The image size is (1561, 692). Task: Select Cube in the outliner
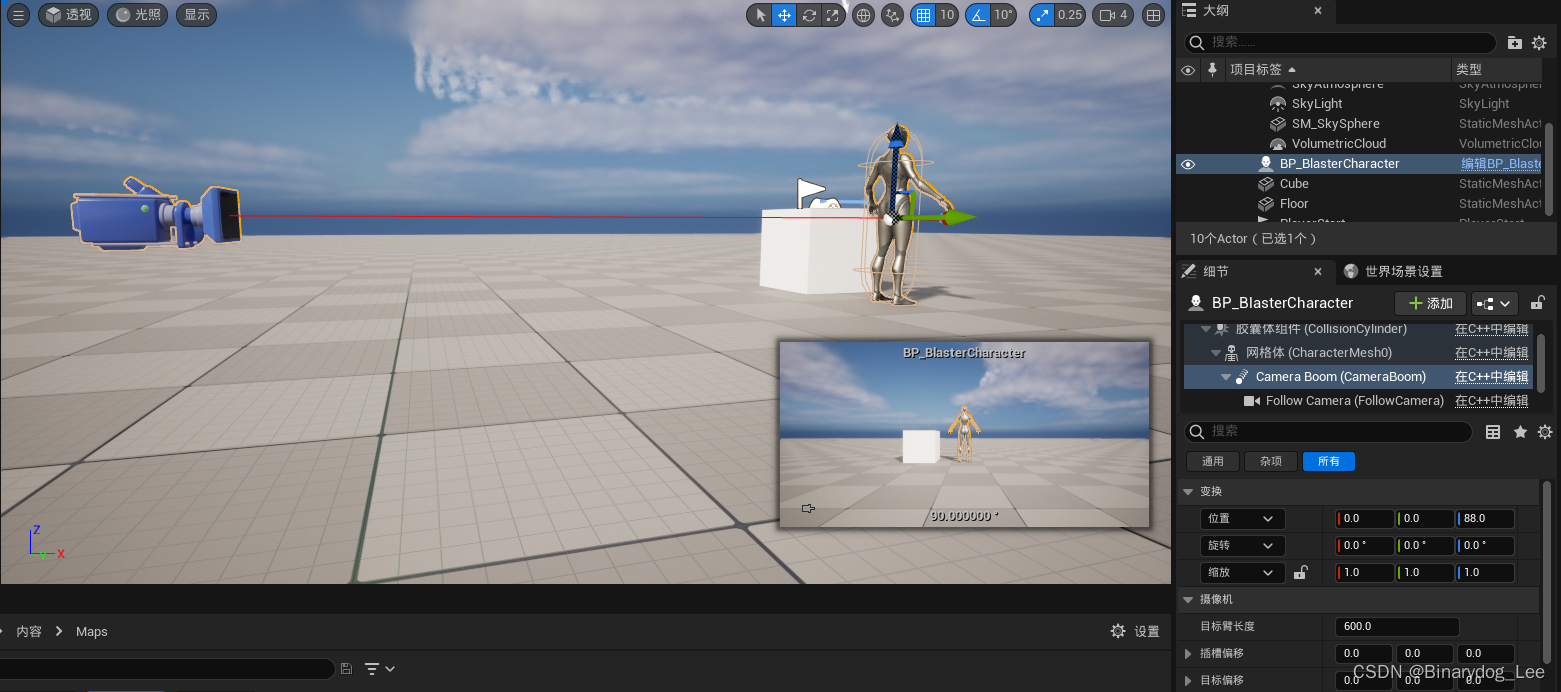[x=1294, y=184]
